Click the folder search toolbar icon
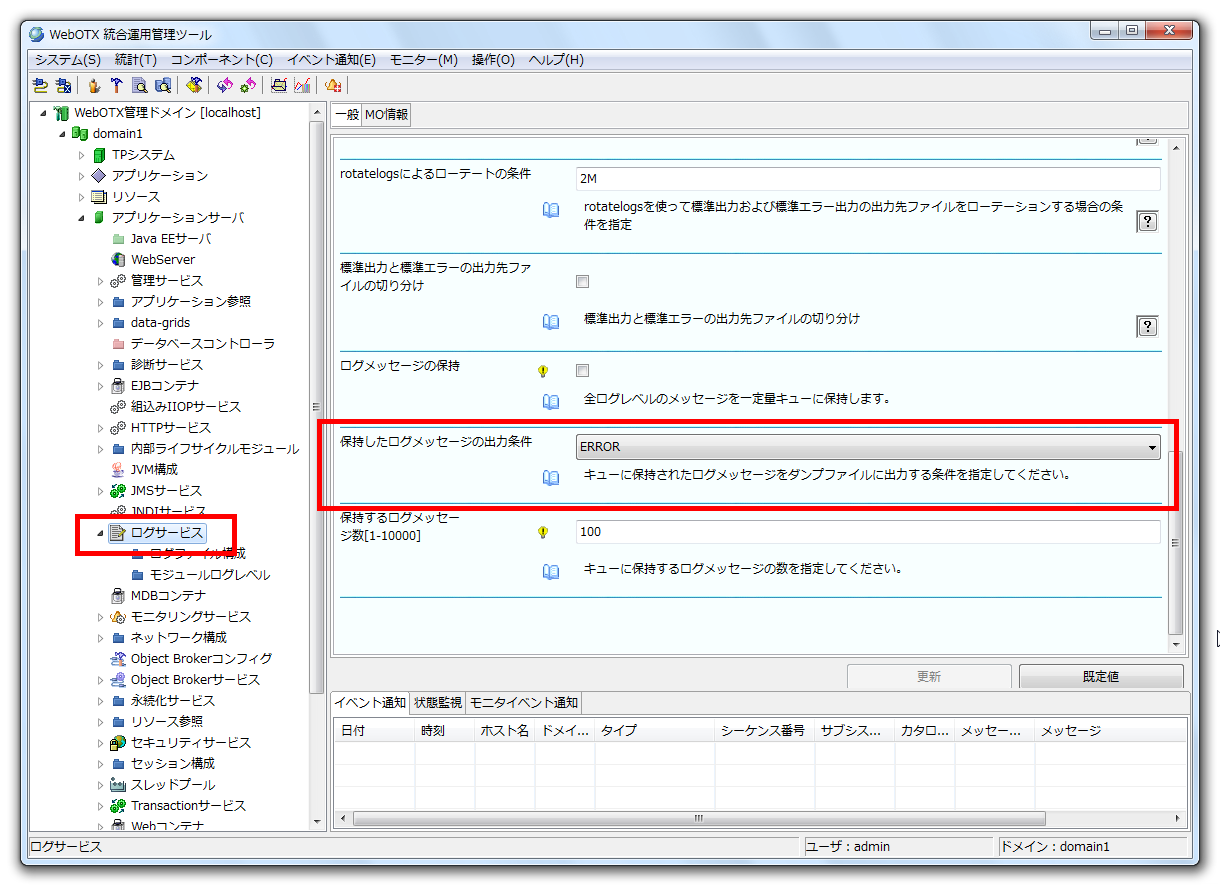This screenshot has height=886, width=1220. coord(164,85)
